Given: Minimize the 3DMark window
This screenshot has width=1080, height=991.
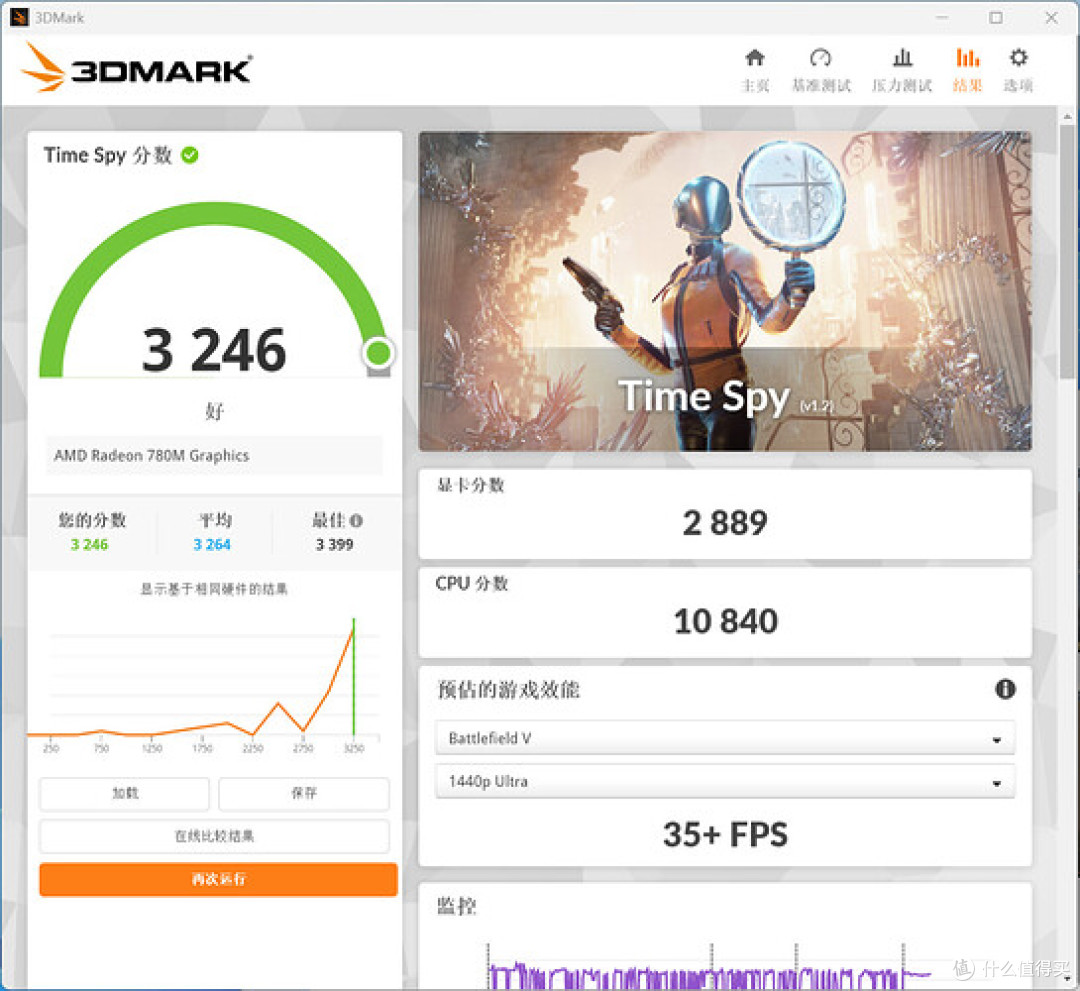Looking at the screenshot, I should coord(942,17).
